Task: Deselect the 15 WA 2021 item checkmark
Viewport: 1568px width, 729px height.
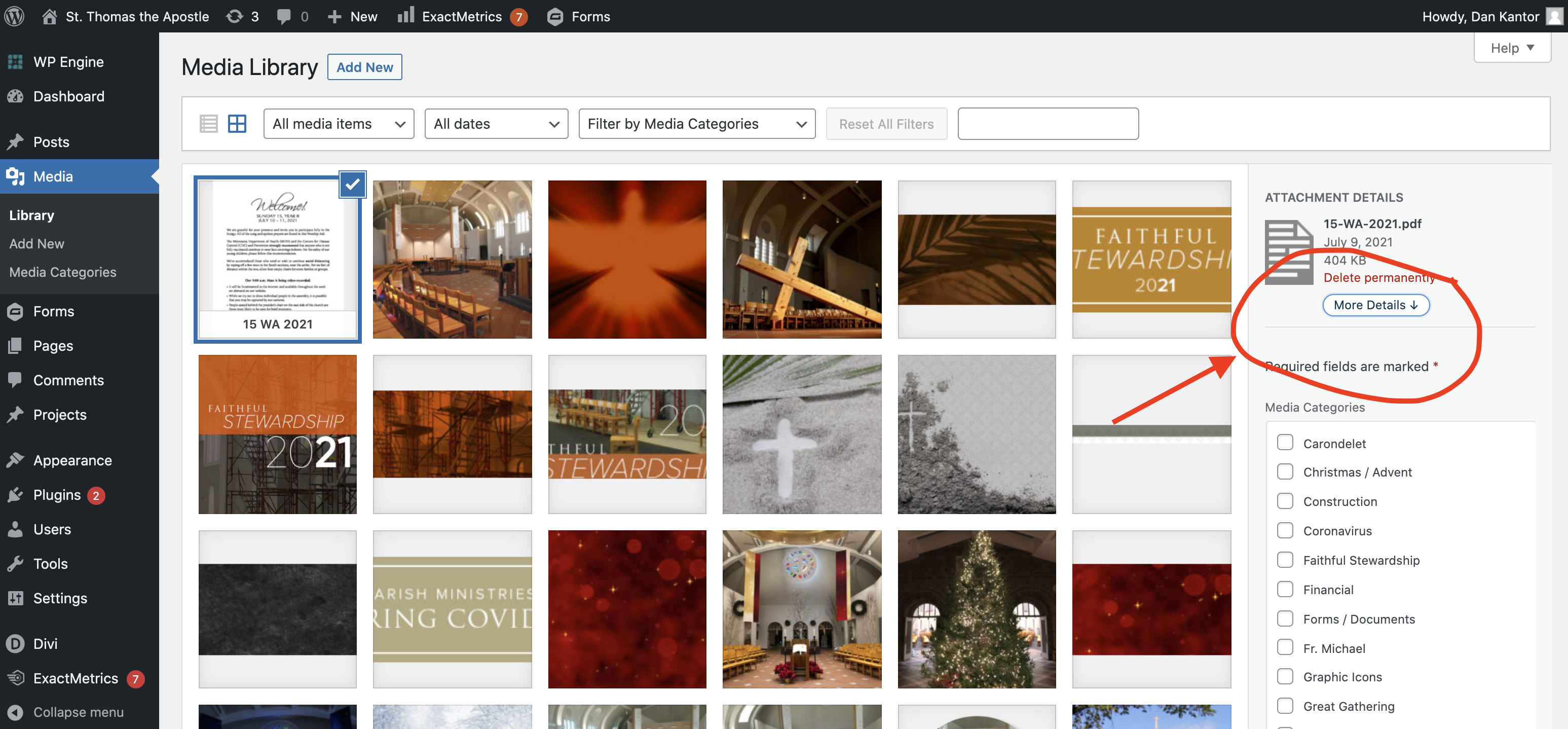Action: point(353,184)
